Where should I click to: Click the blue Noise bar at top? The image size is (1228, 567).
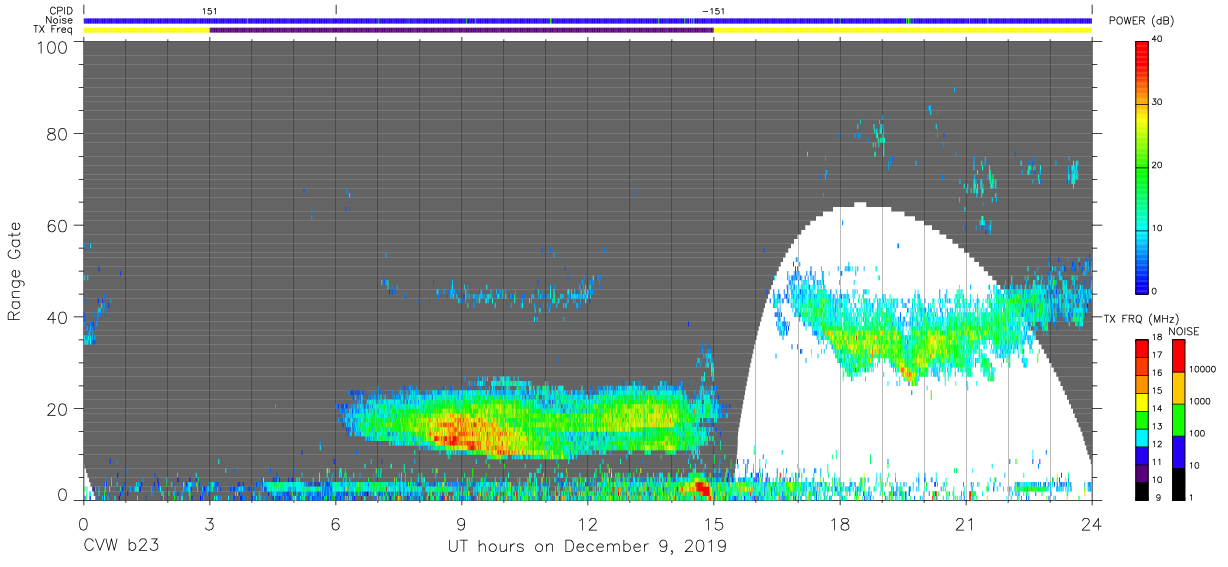[x=587, y=20]
